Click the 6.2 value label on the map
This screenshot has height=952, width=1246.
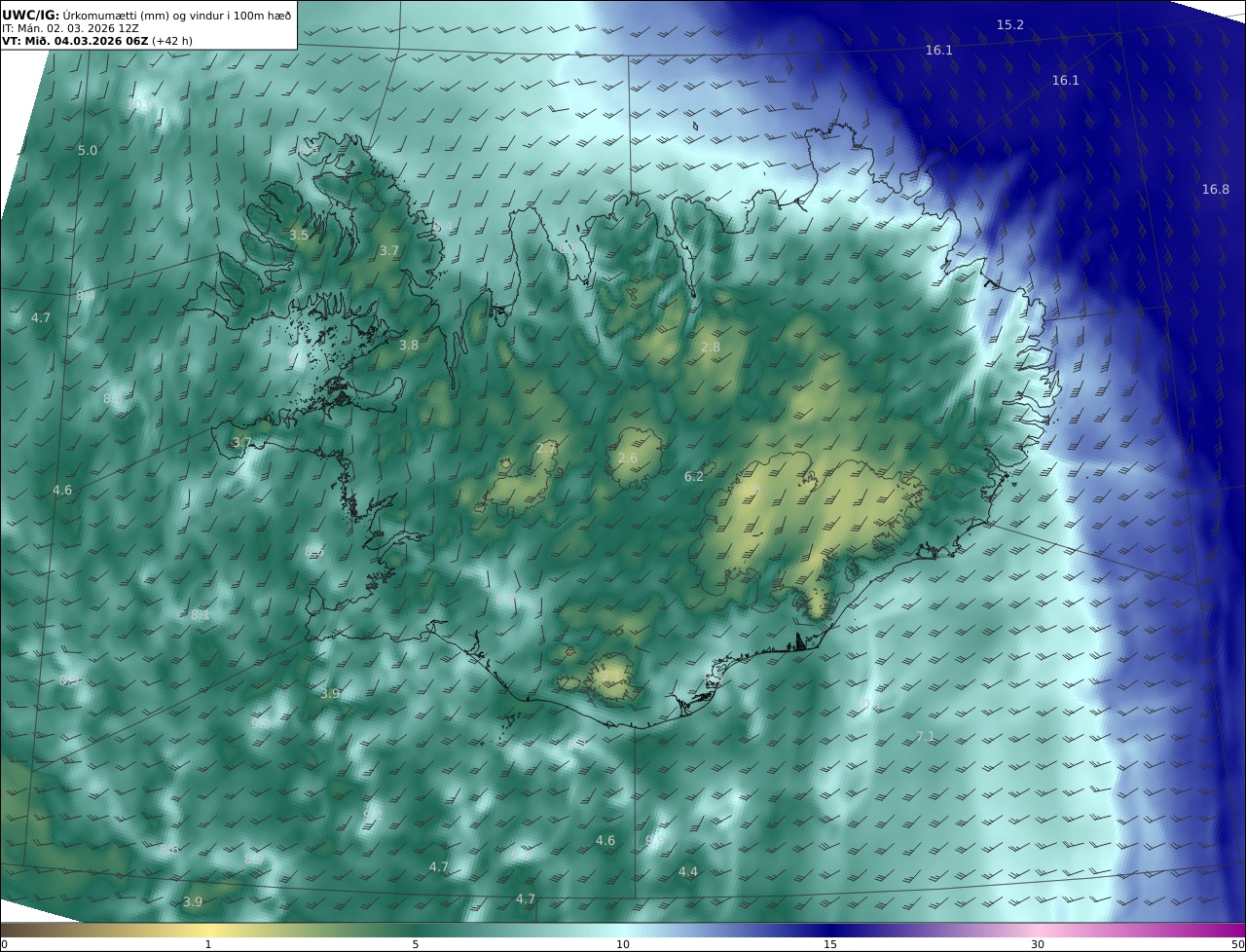(694, 476)
